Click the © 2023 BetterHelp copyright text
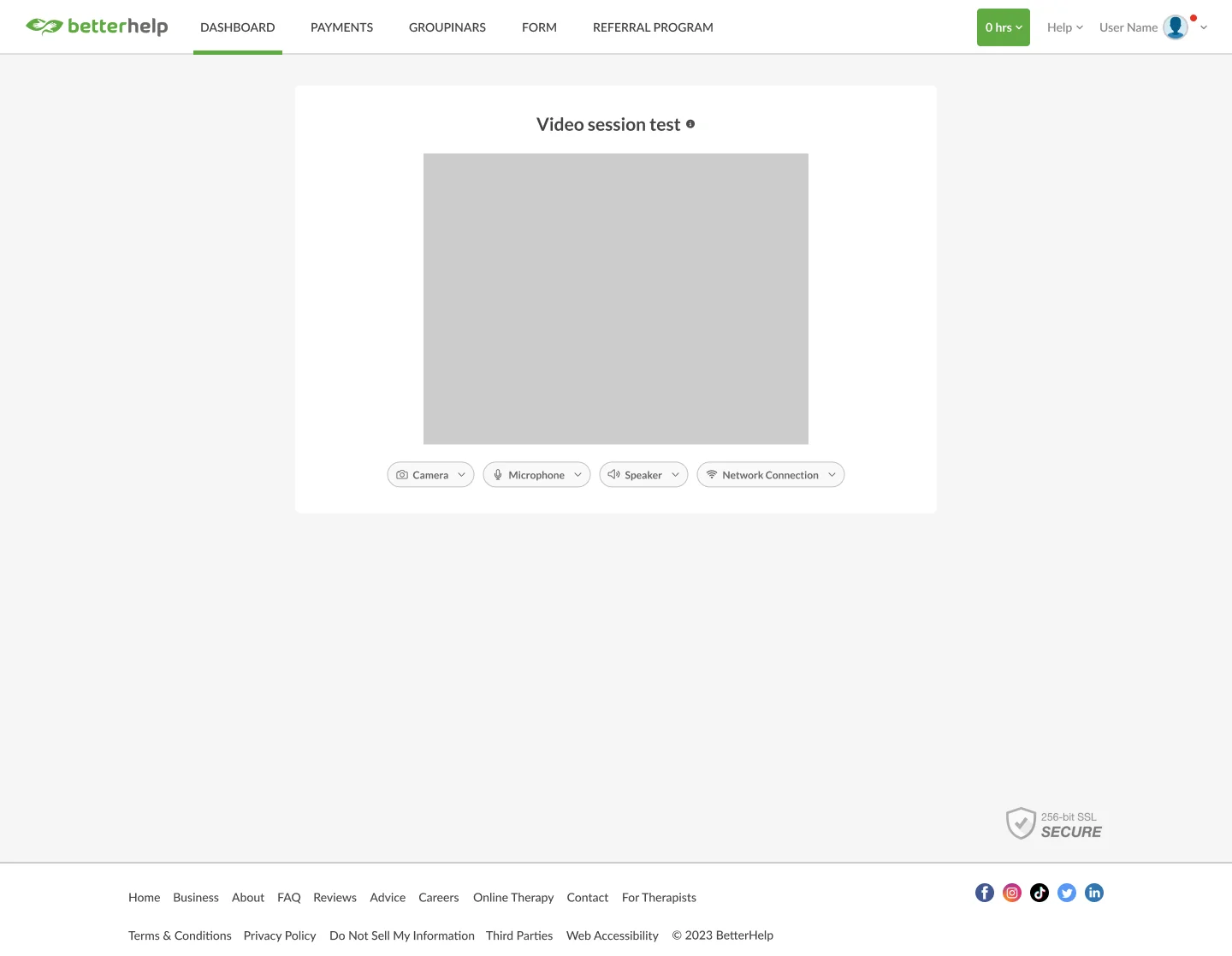This screenshot has height=956, width=1232. [723, 935]
